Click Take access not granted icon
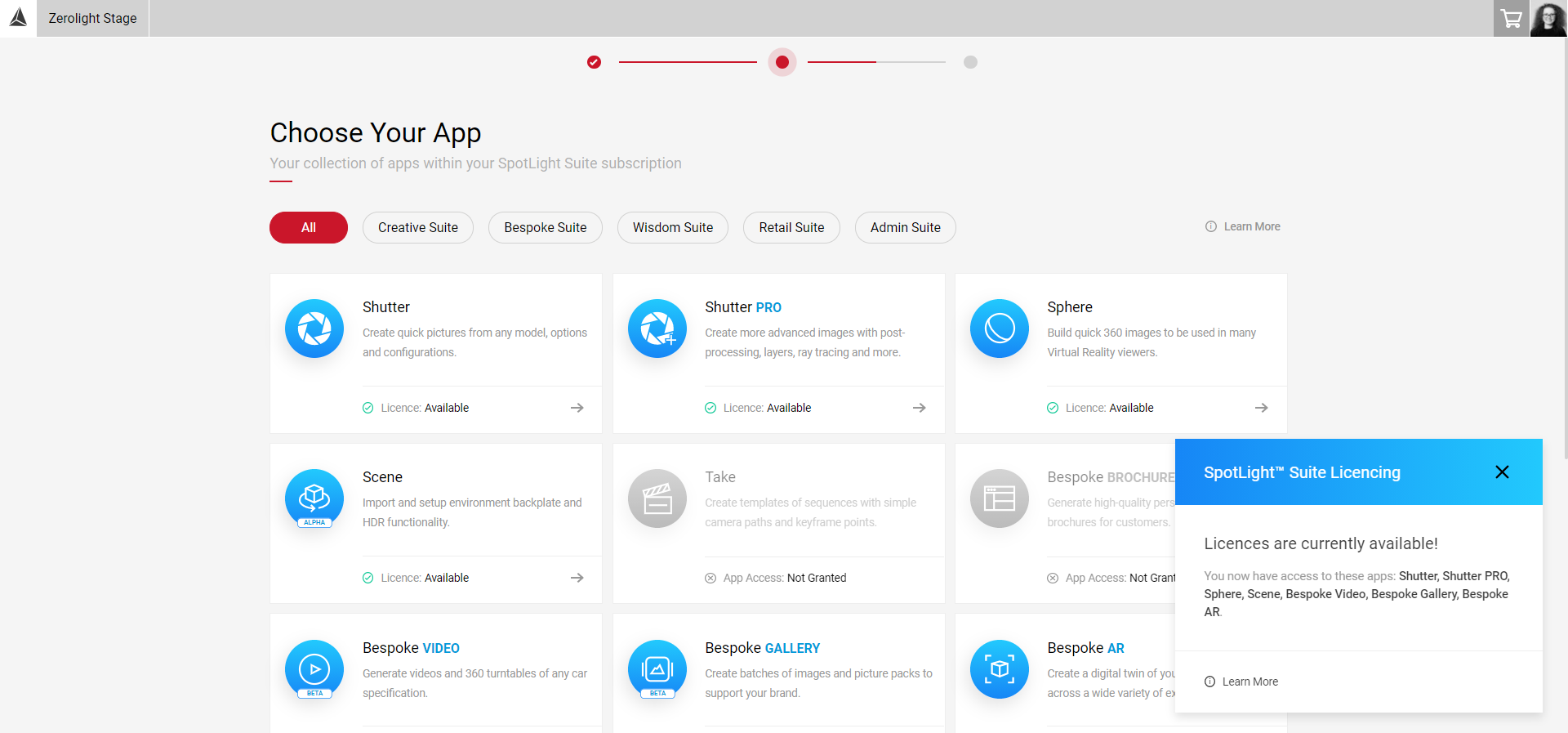1568x733 pixels. coord(710,578)
